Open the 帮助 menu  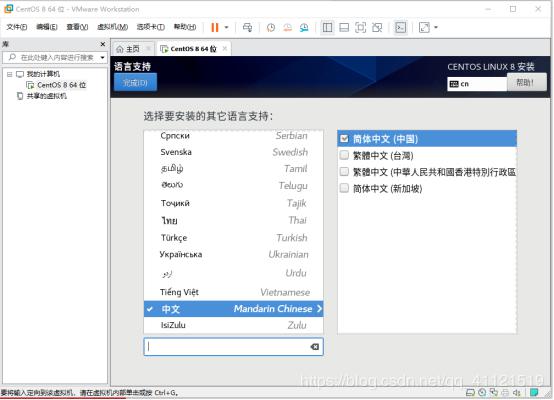pos(184,27)
